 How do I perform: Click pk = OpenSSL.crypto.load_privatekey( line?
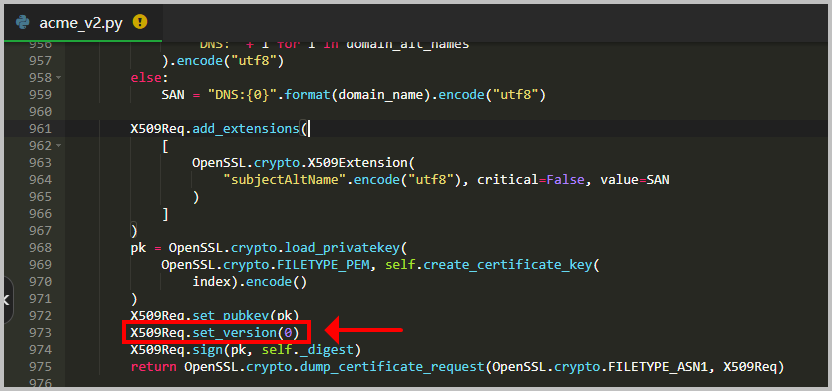268,248
